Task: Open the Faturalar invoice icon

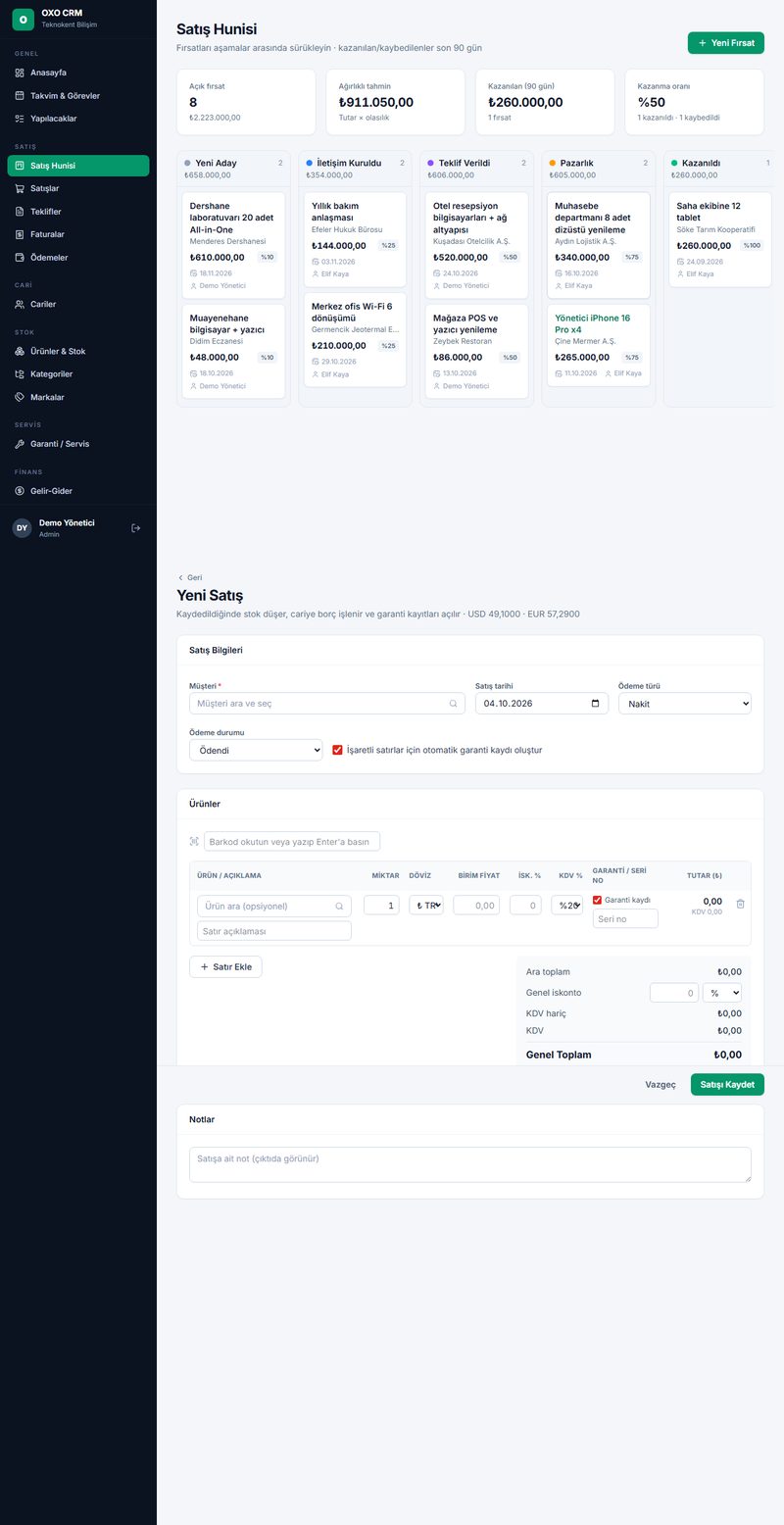Action: click(20, 234)
